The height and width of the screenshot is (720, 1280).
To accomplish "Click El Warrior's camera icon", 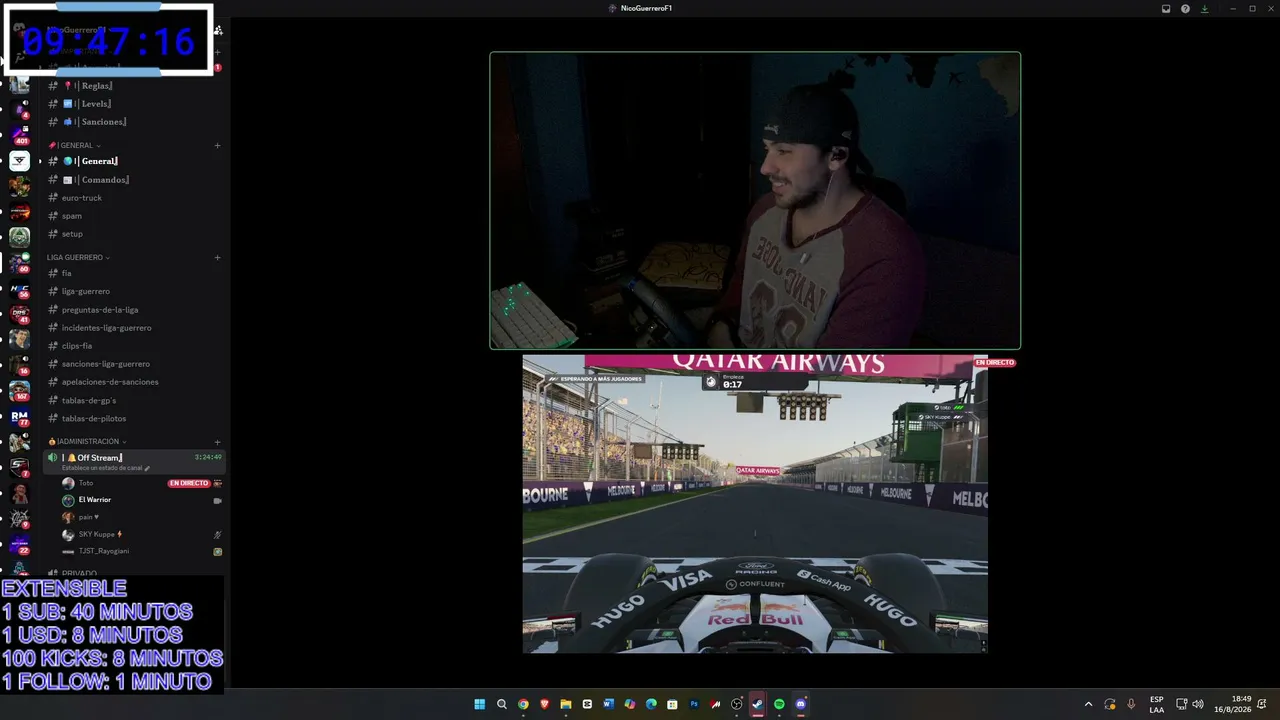I will (x=217, y=500).
